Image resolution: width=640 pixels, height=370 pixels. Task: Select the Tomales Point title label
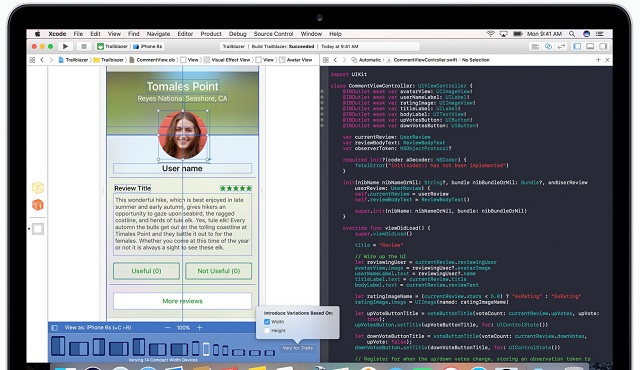pos(182,86)
